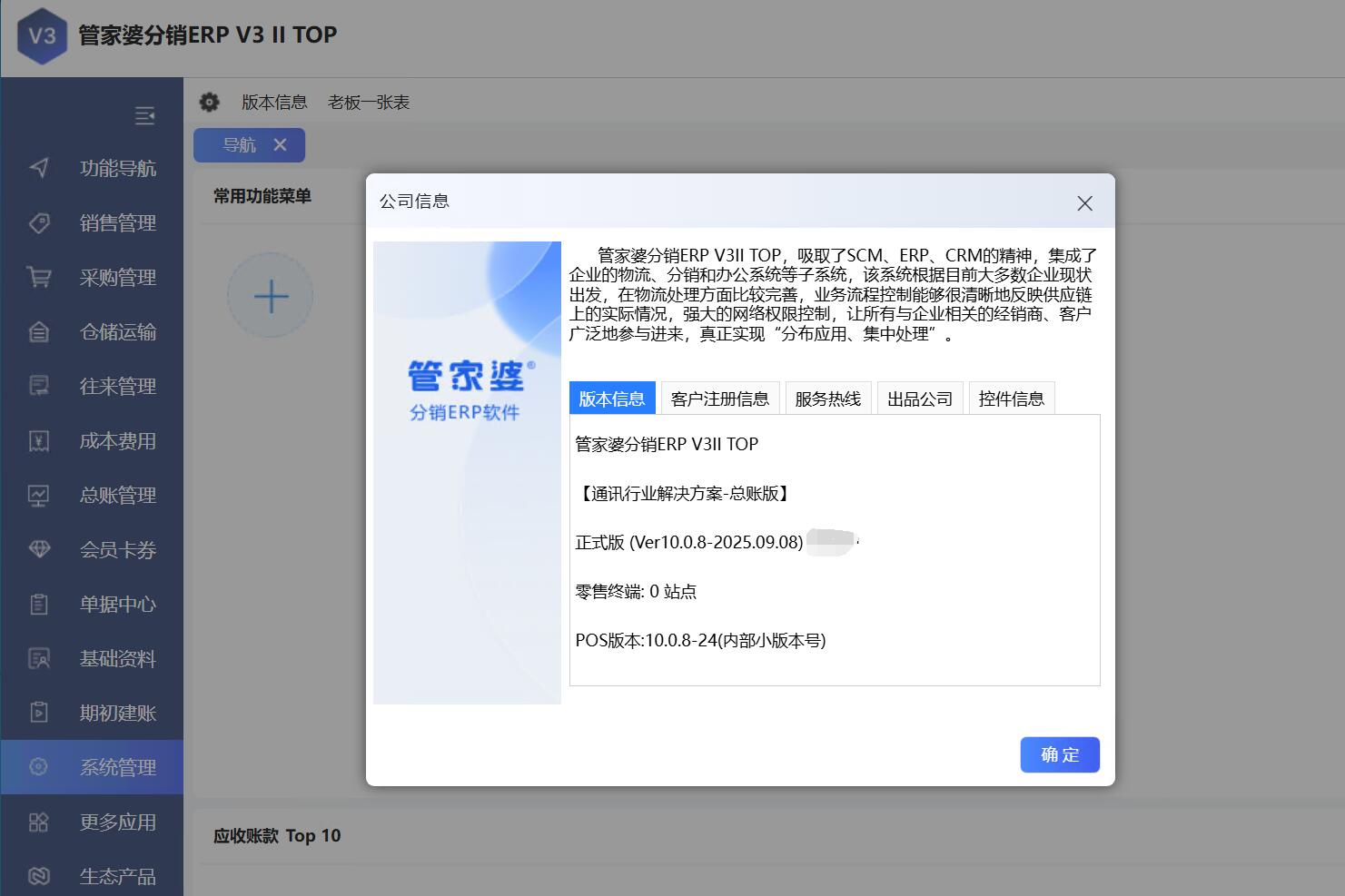Click the 会员卡券 diamond icon
Screen dimensions: 1345x896
pos(39,549)
